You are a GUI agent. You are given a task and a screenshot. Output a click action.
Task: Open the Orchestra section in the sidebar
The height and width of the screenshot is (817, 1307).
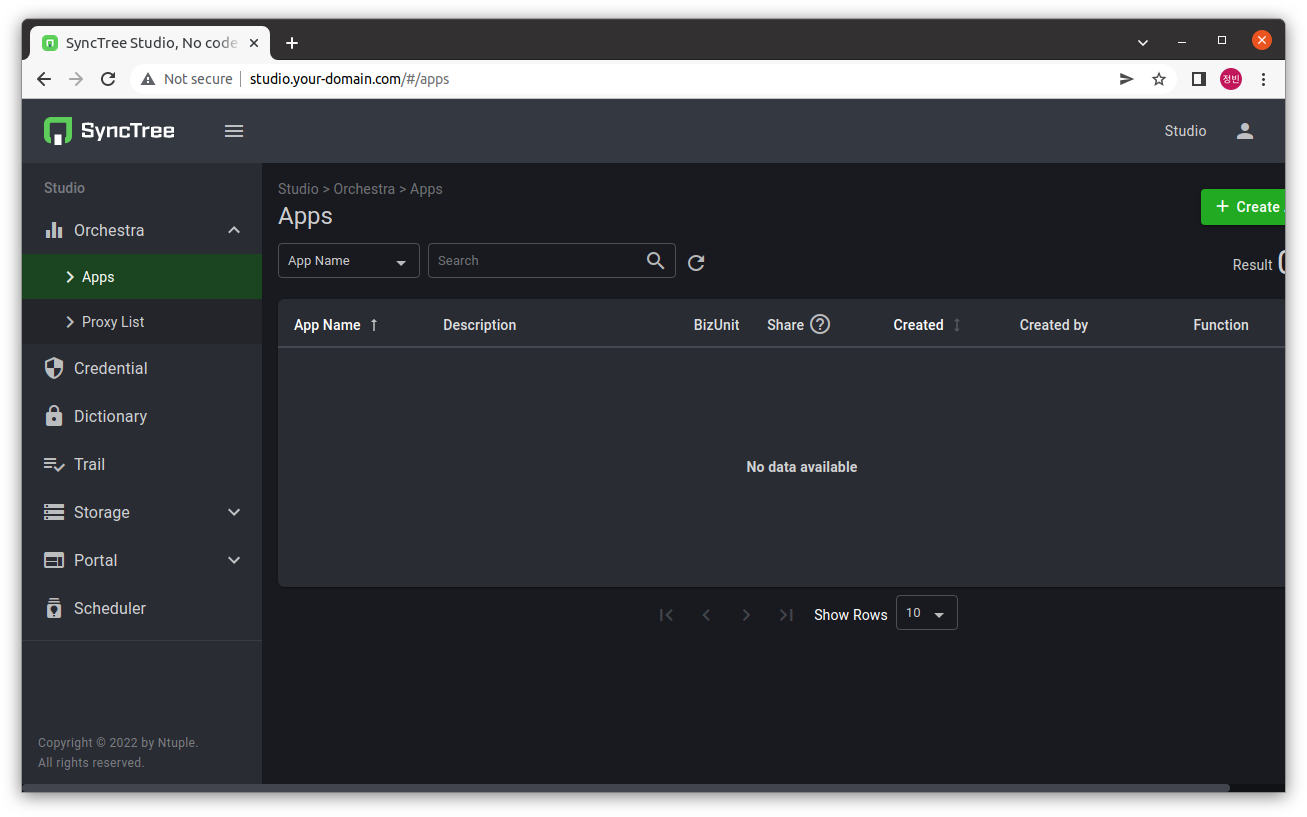pos(110,230)
